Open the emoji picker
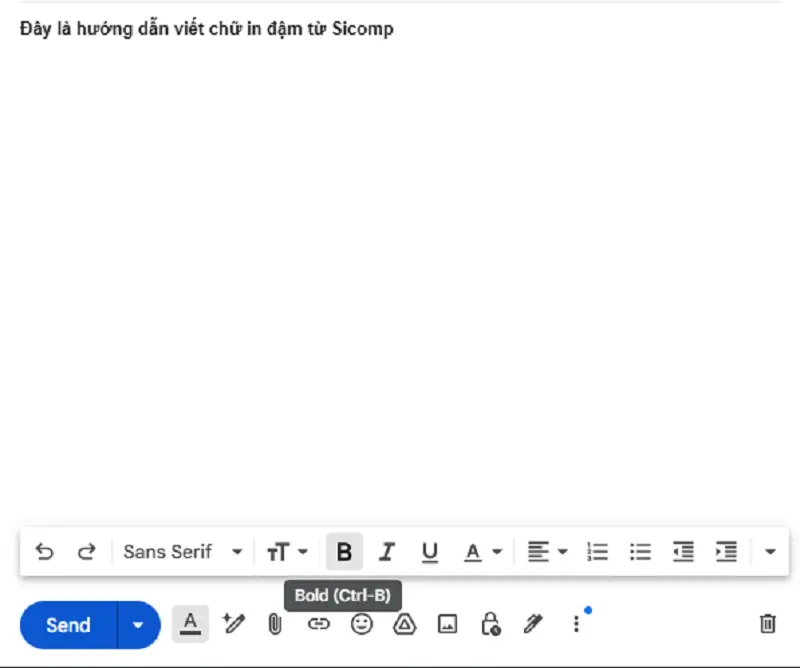The height and width of the screenshot is (668, 800). (x=362, y=624)
